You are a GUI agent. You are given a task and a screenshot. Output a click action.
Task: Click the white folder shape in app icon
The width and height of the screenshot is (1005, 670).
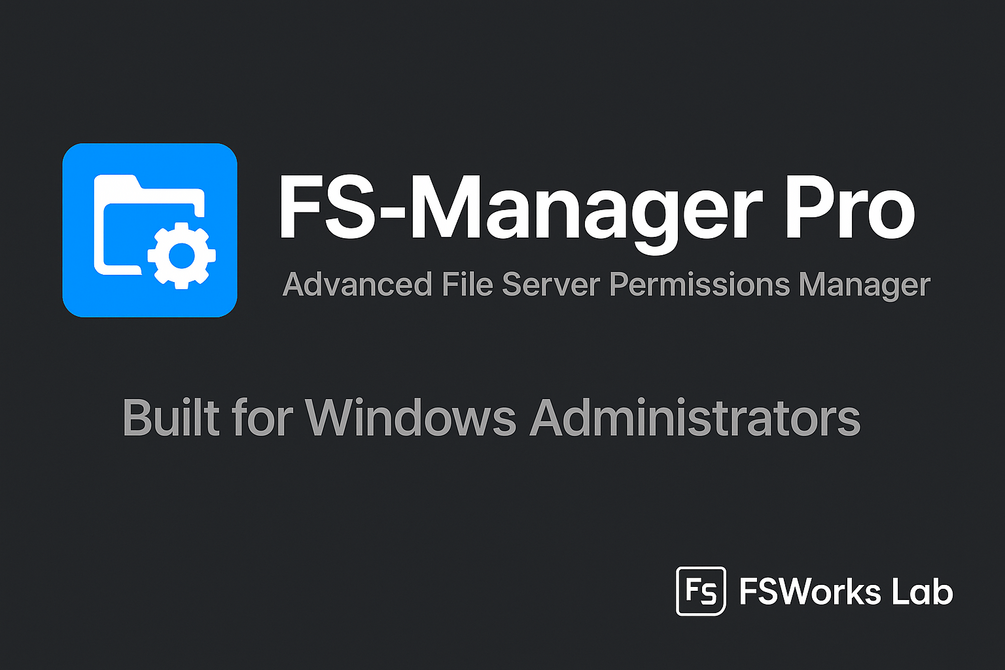[130, 215]
